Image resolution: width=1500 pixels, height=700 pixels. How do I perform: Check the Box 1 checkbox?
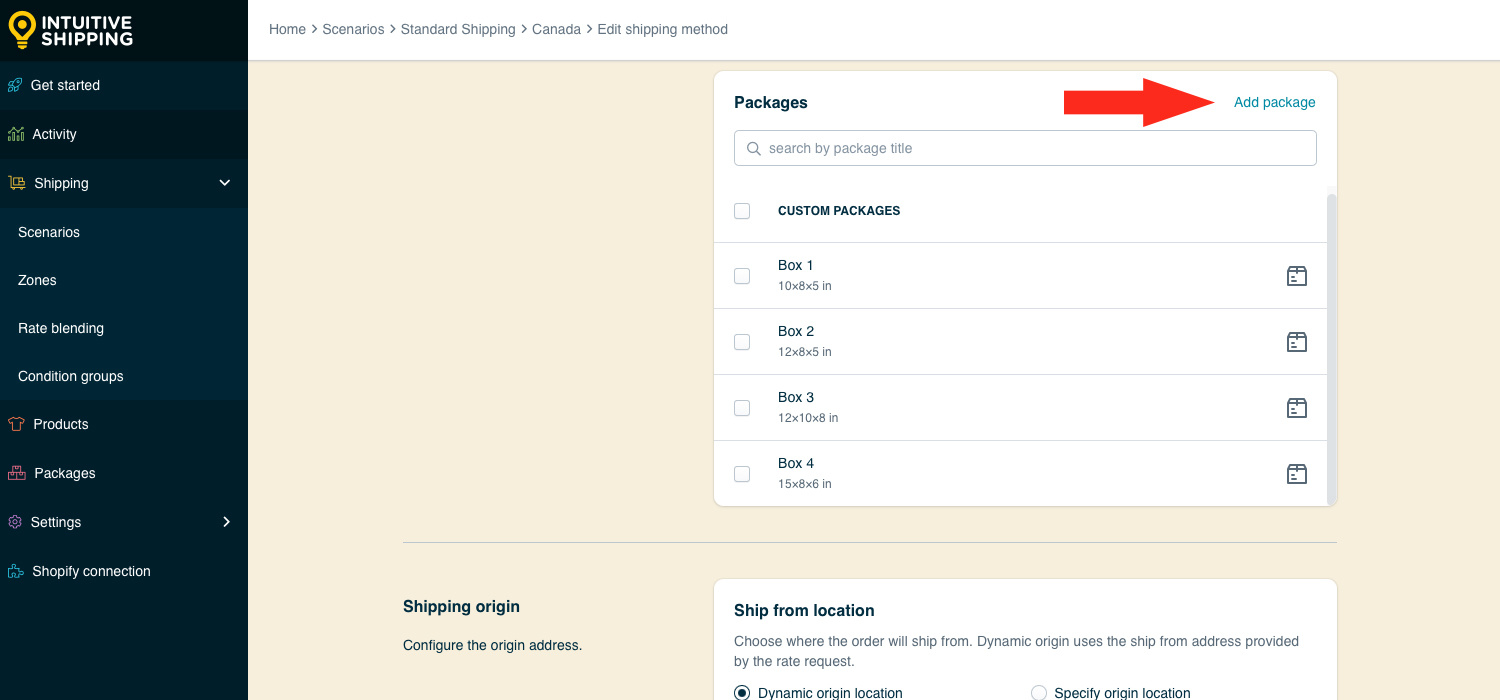tap(742, 276)
